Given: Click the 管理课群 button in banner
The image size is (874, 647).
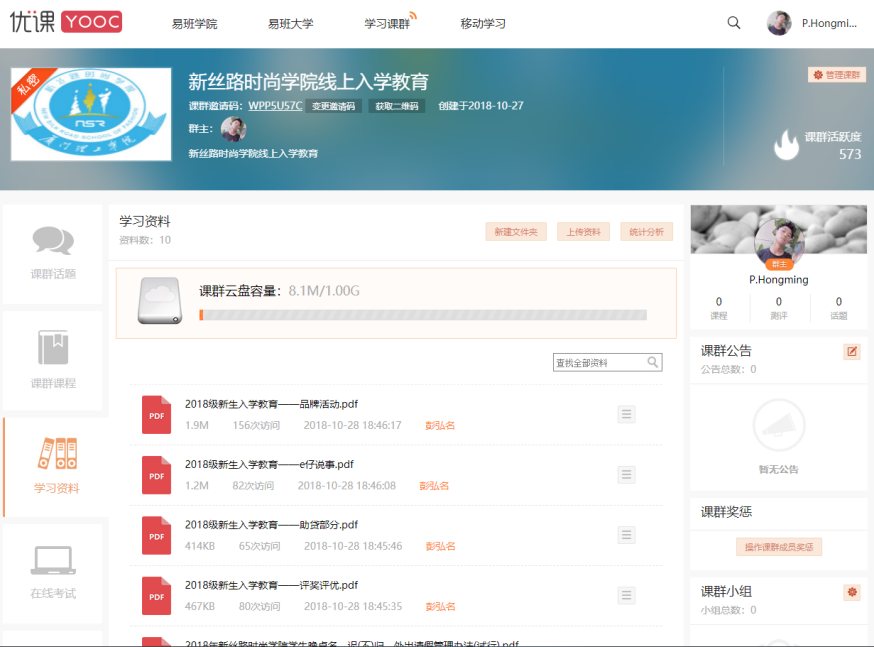Looking at the screenshot, I should (x=837, y=75).
